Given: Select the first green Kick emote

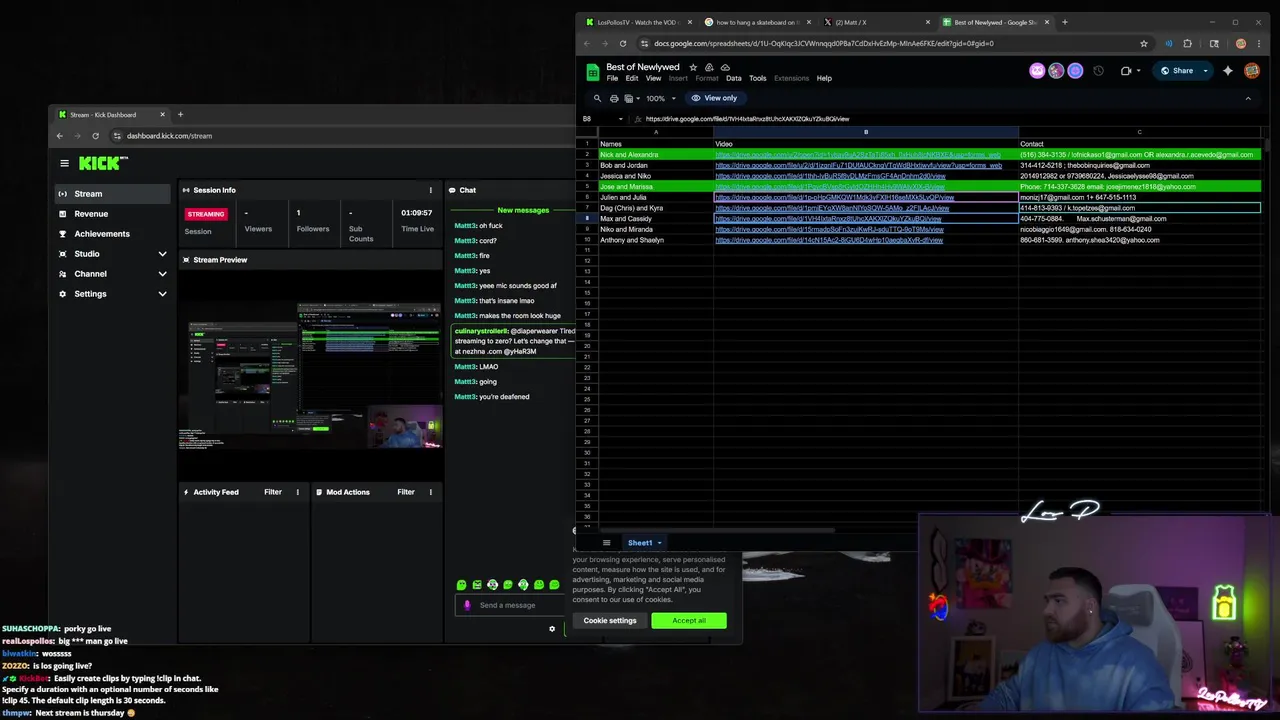Looking at the screenshot, I should (461, 585).
